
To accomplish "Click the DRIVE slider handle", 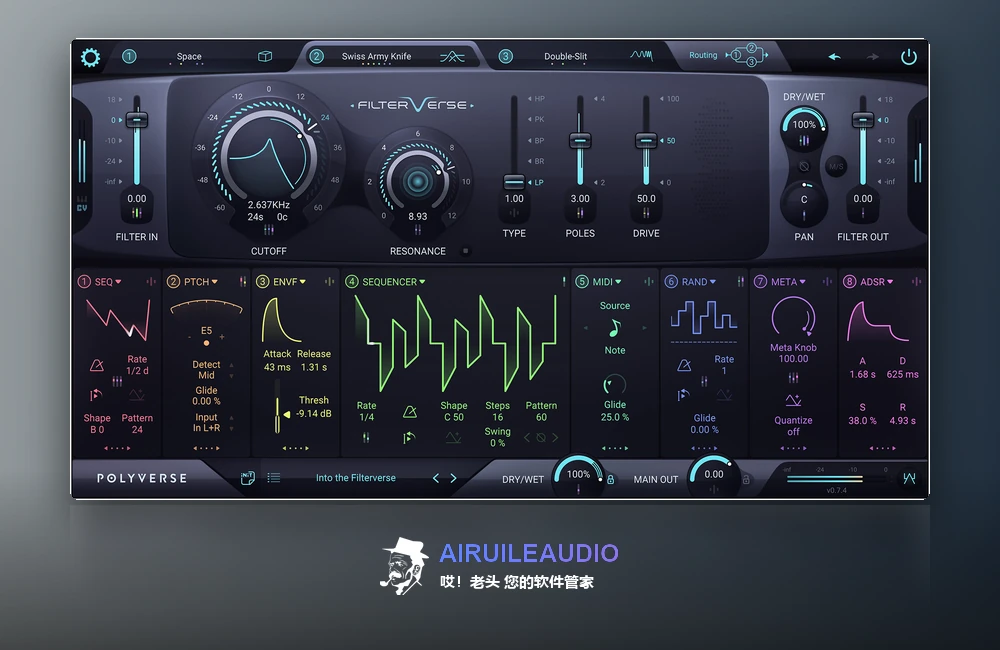I will 646,140.
